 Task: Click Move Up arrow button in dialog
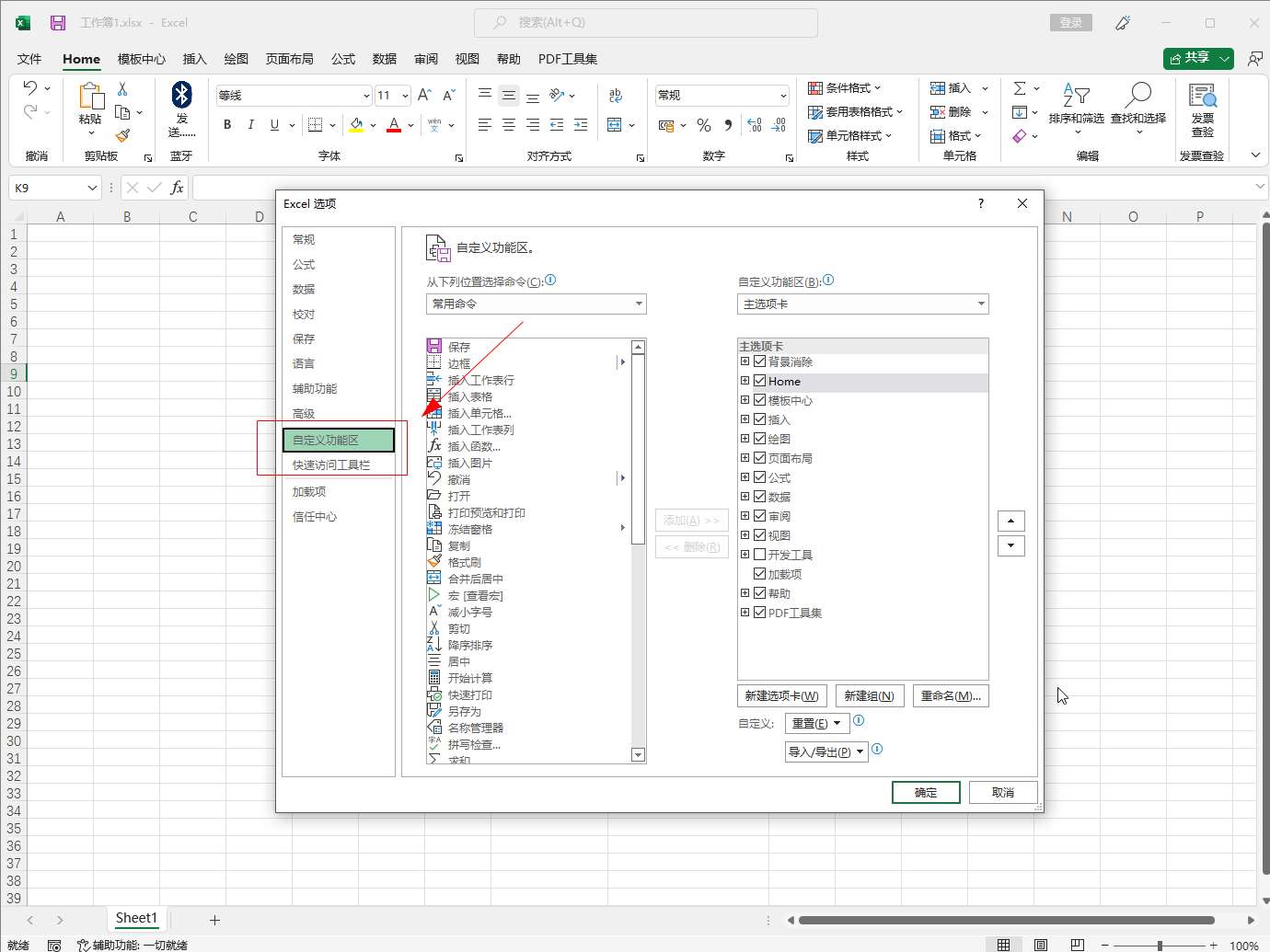click(1011, 521)
